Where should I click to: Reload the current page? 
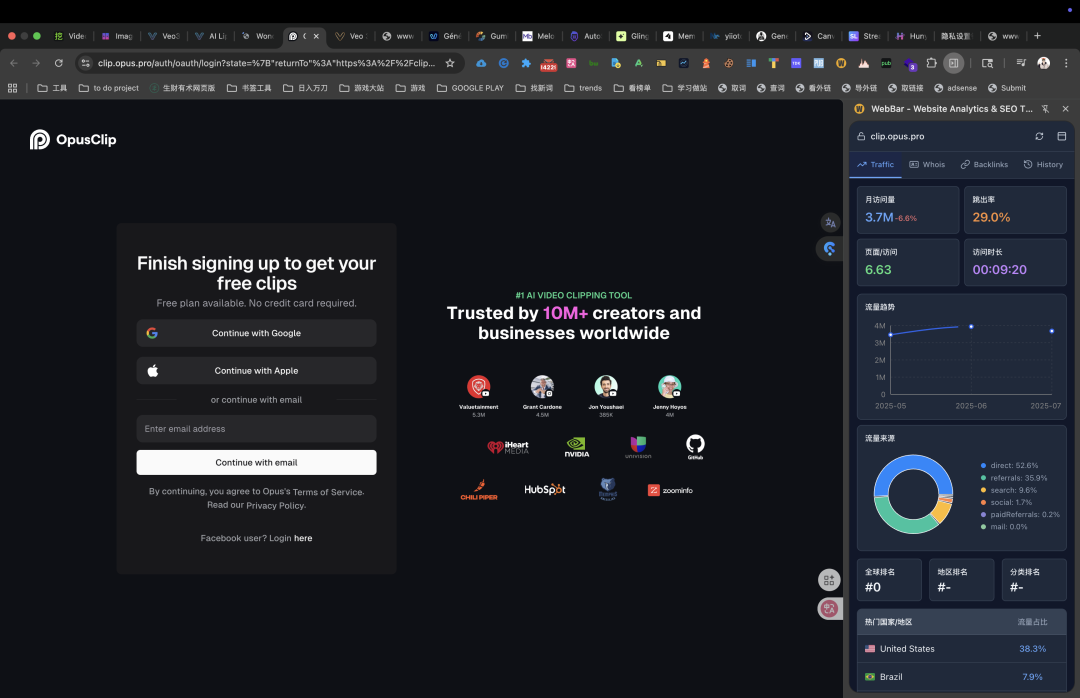59,63
